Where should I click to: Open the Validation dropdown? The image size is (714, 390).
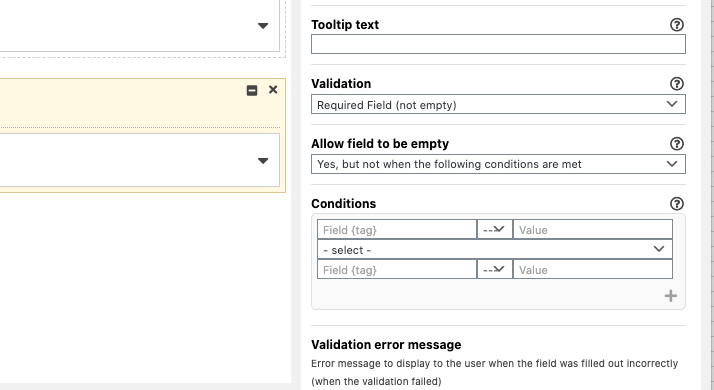tap(498, 104)
